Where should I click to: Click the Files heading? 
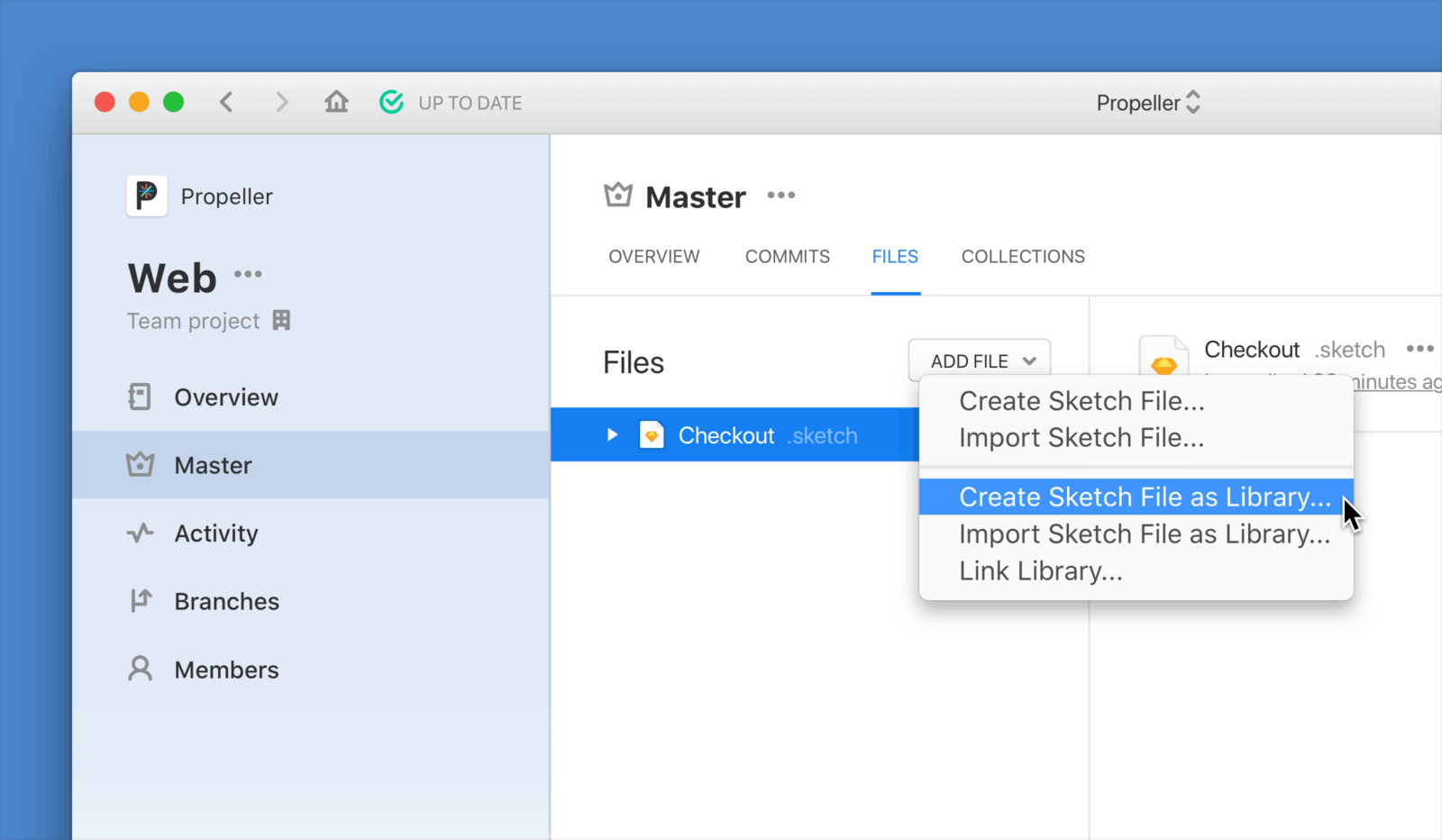pyautogui.click(x=634, y=362)
